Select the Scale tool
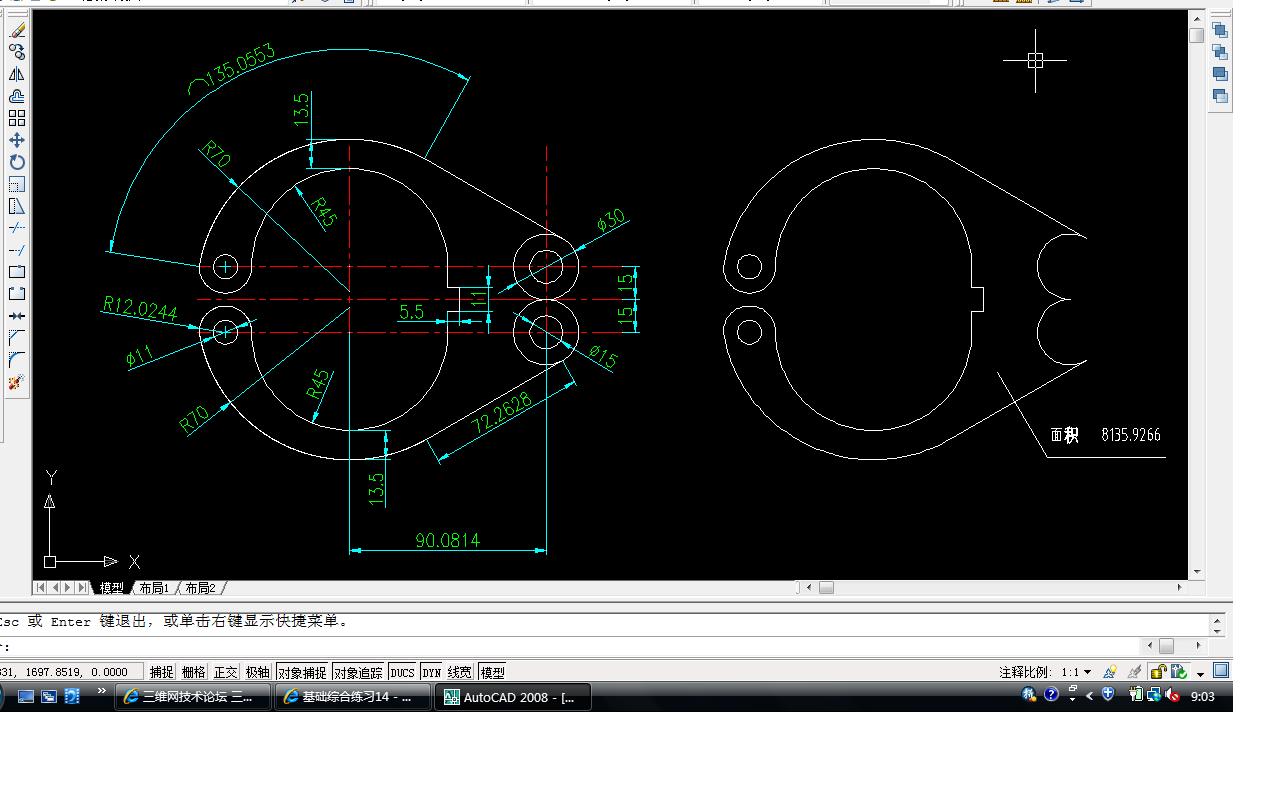This screenshot has height=800, width=1280. (x=17, y=185)
